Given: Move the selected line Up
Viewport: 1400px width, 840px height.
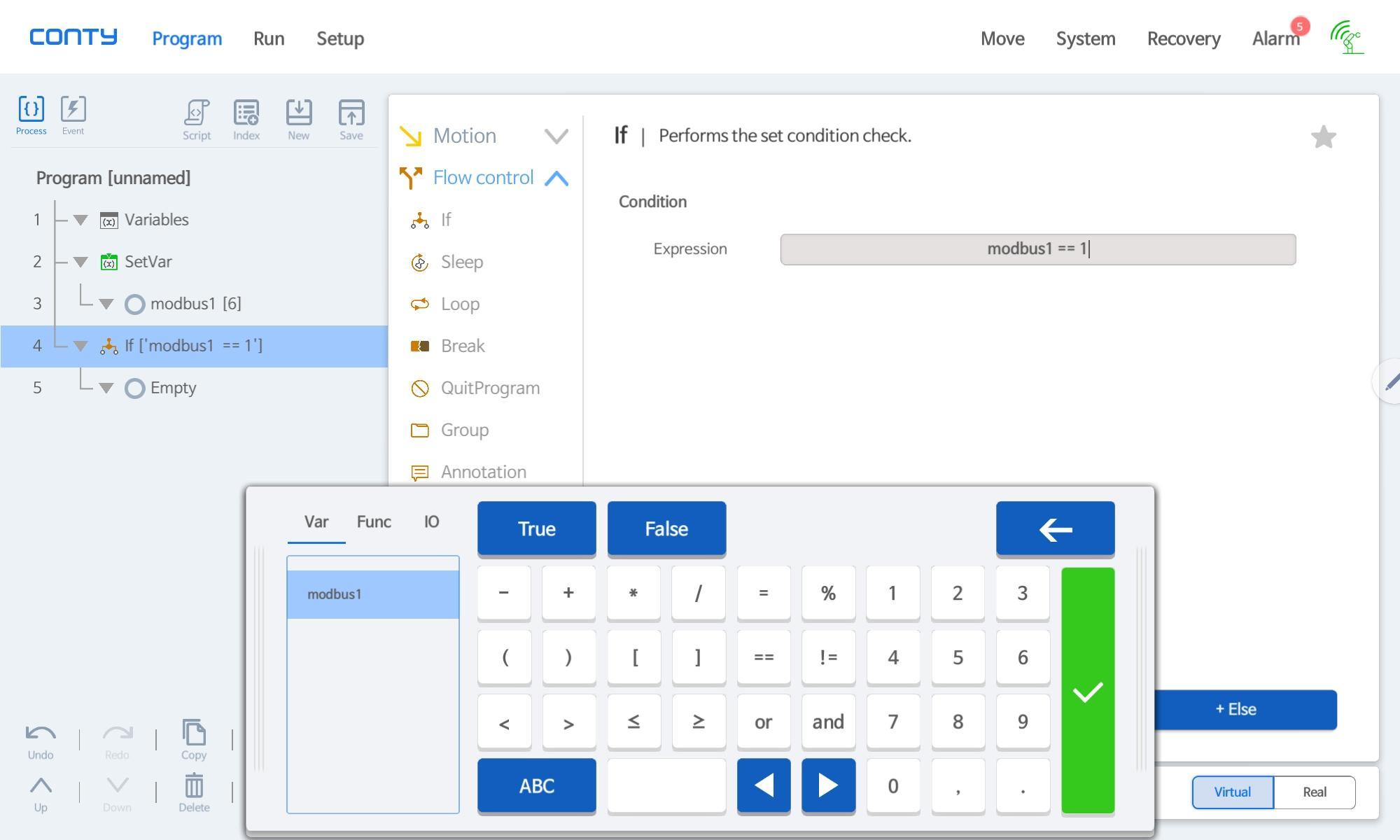Looking at the screenshot, I should [41, 794].
